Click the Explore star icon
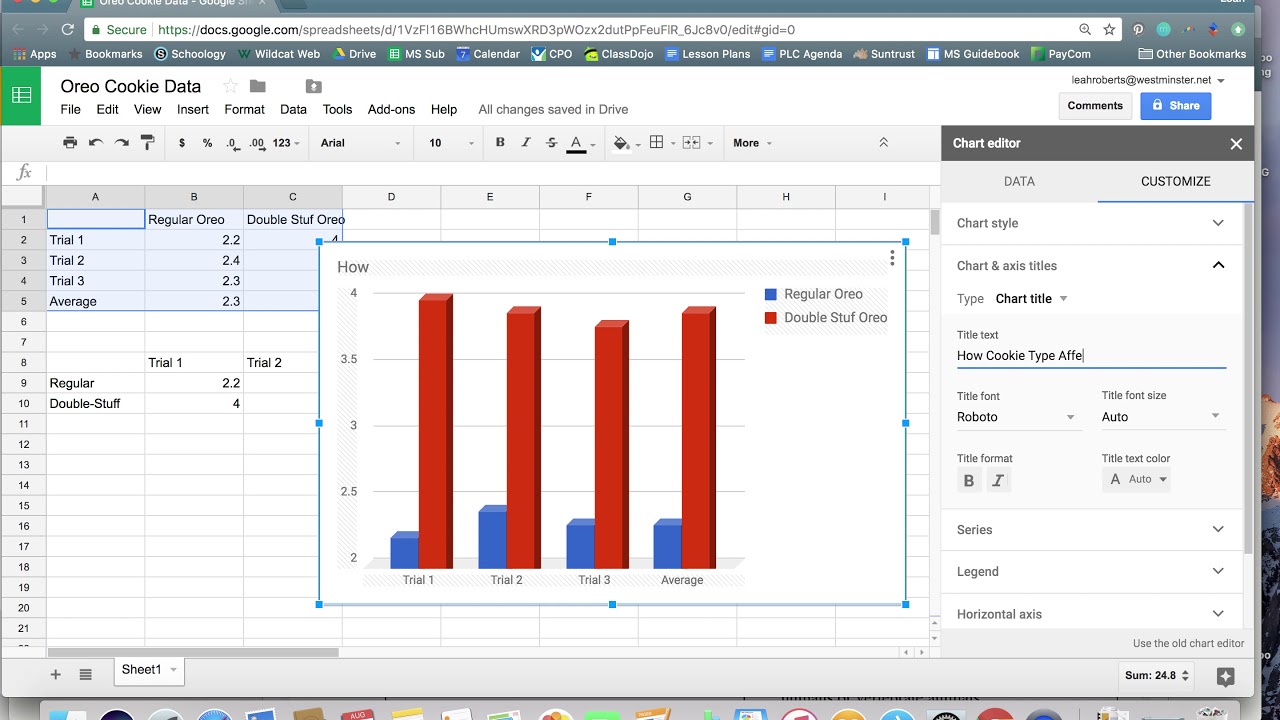Screen dimensions: 1280x720 pos(1226,677)
